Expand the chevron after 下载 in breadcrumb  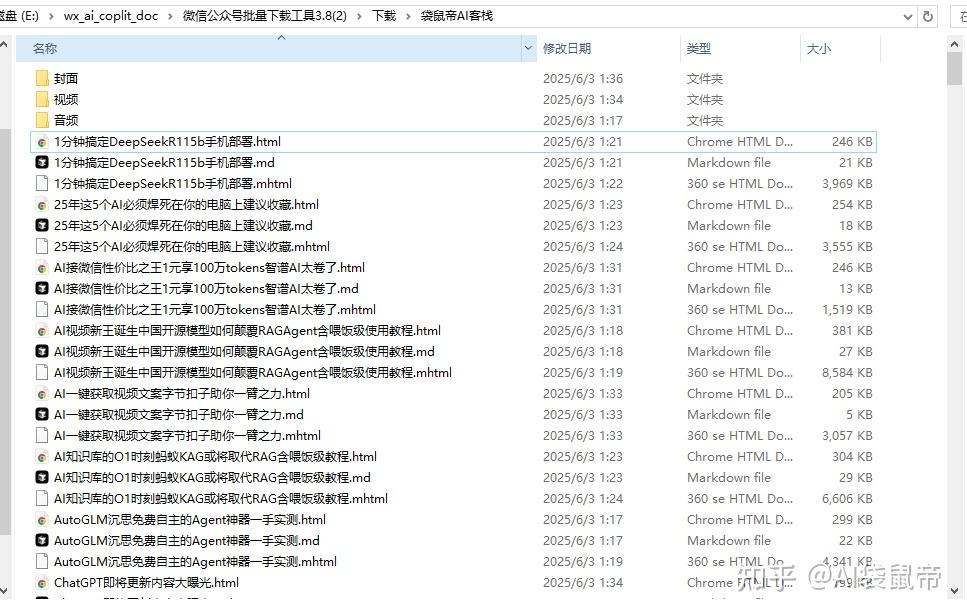pyautogui.click(x=408, y=16)
